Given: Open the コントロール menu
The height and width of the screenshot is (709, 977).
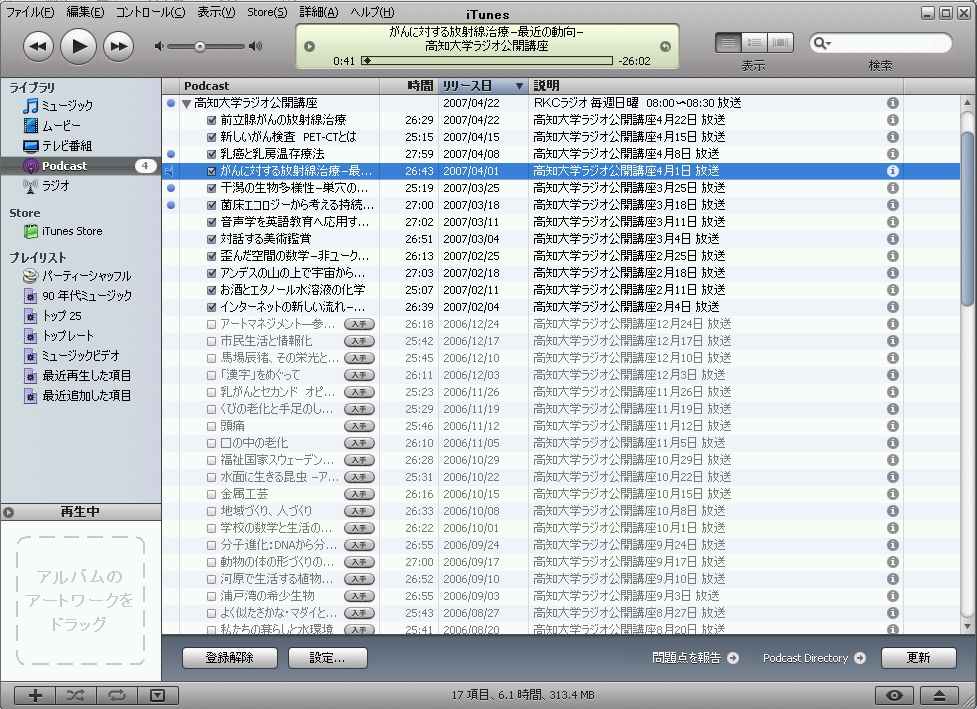Looking at the screenshot, I should pyautogui.click(x=150, y=12).
